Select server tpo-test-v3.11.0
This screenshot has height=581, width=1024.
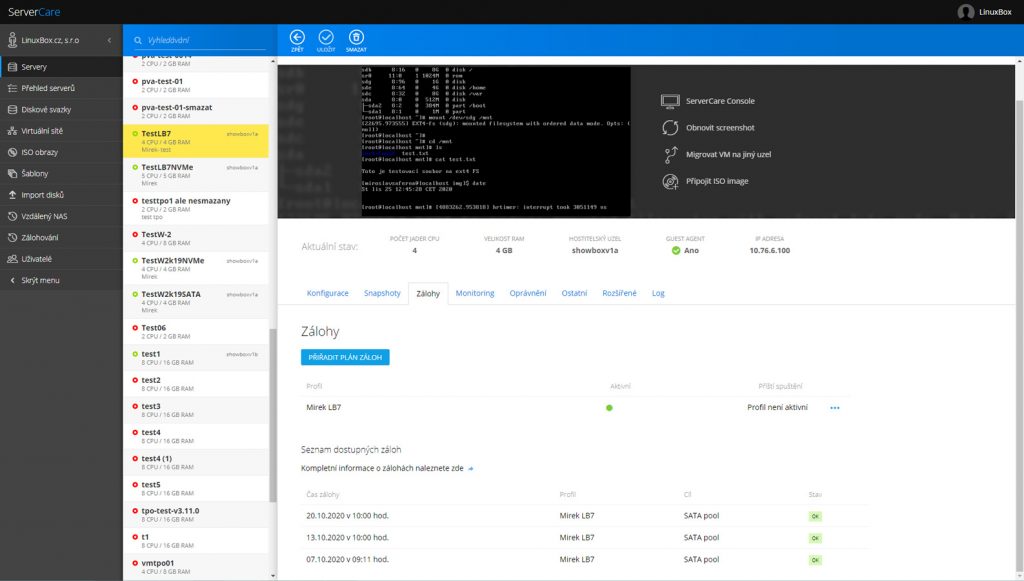tap(196, 514)
